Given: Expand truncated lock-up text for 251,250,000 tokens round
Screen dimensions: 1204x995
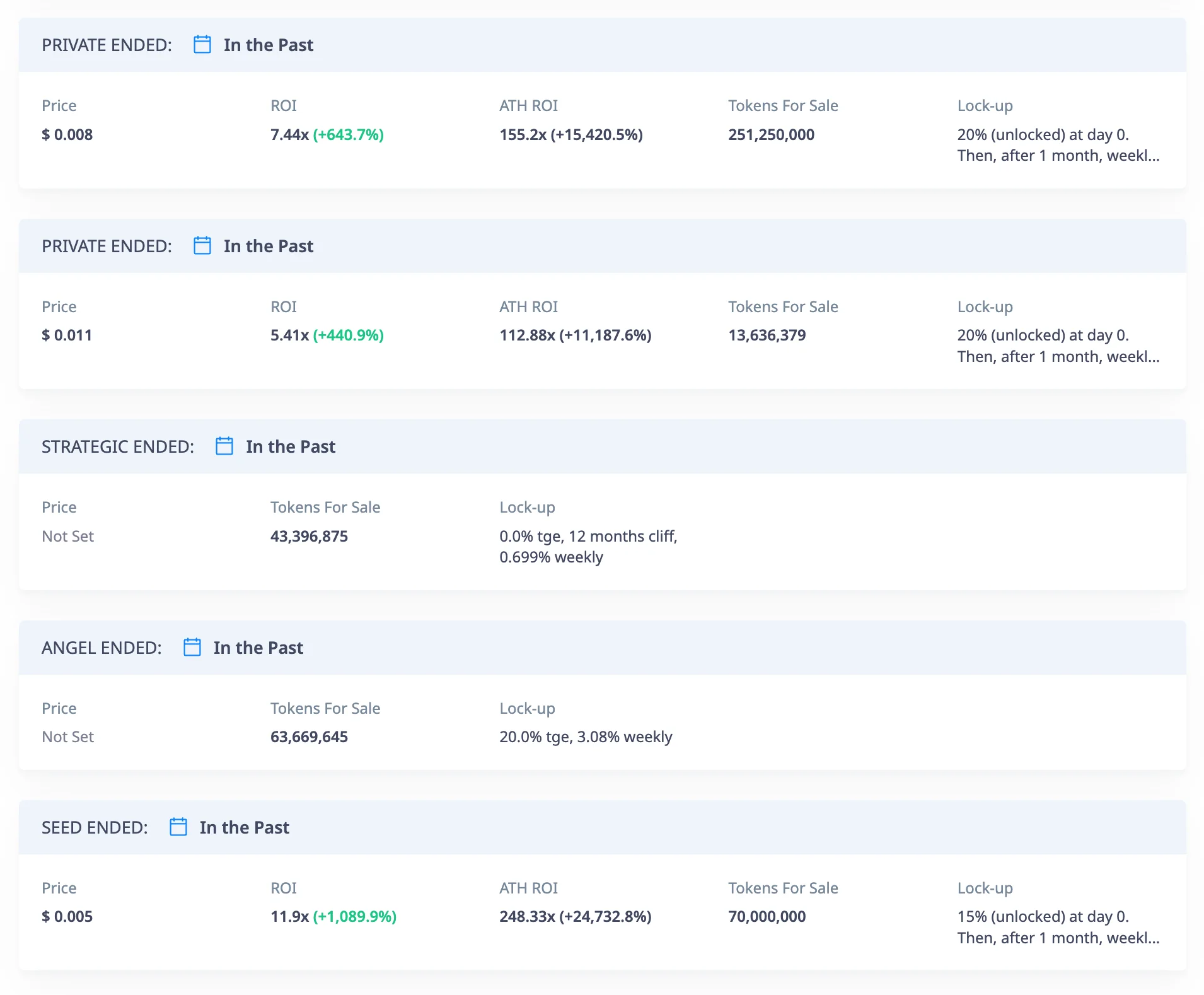Looking at the screenshot, I should tap(1058, 156).
